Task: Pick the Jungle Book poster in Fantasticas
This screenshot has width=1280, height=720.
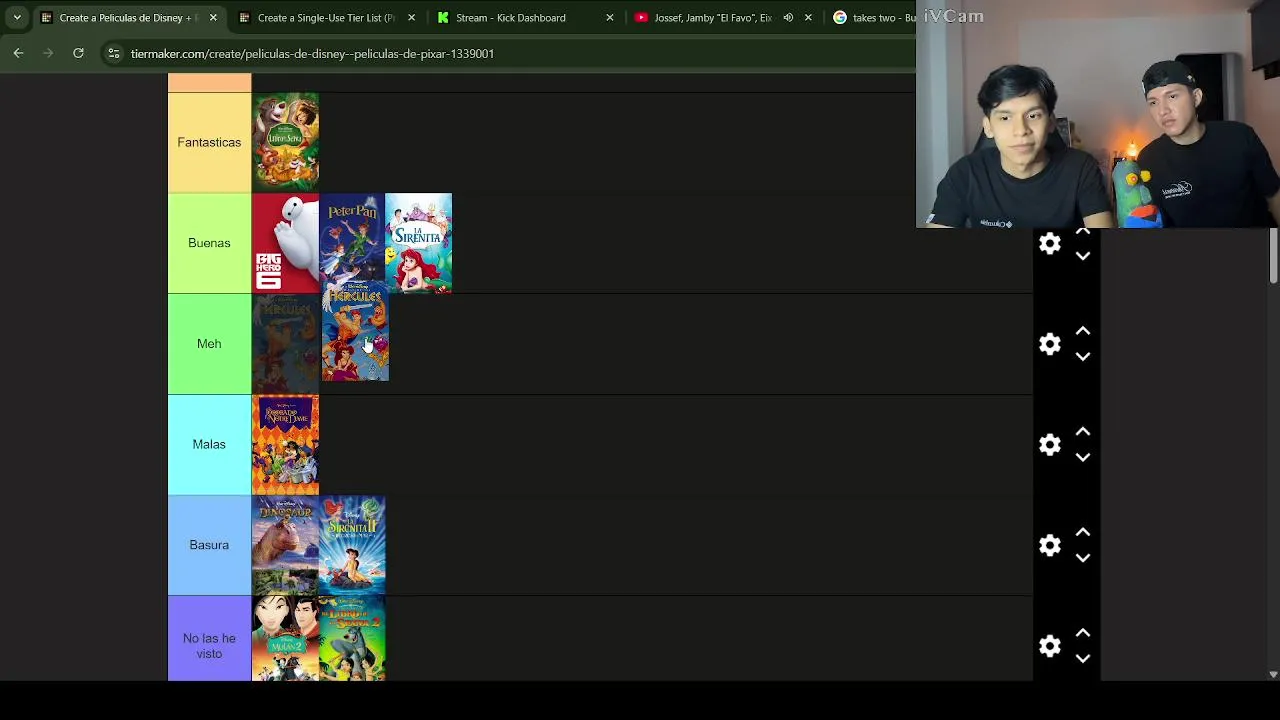Action: 285,142
